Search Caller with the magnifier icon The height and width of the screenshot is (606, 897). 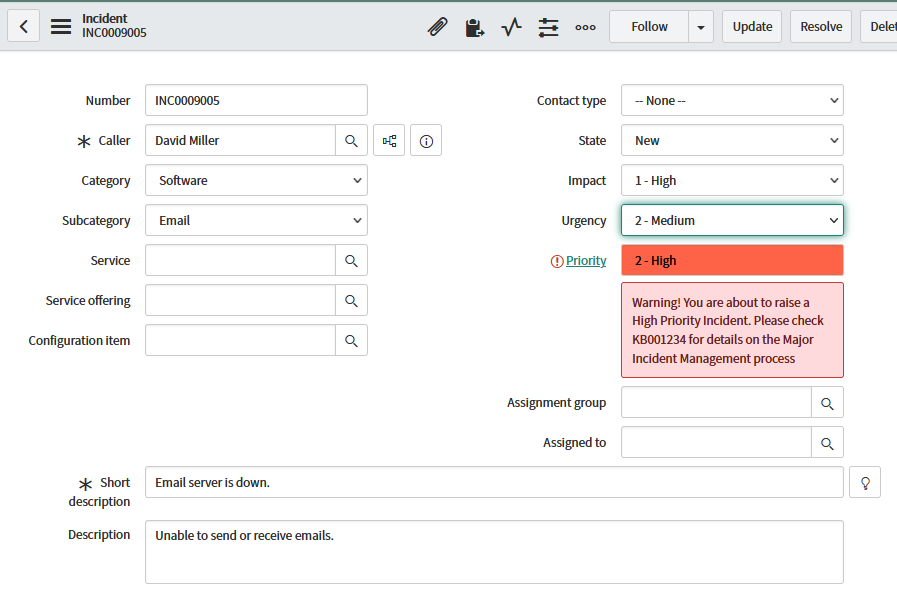(x=351, y=140)
